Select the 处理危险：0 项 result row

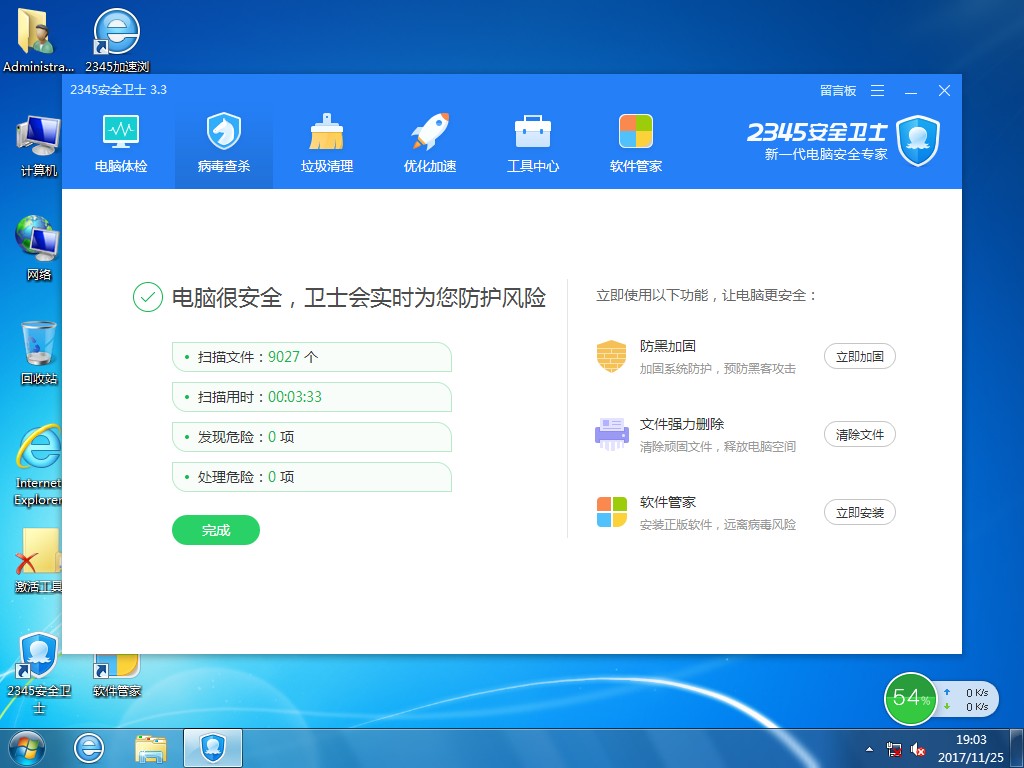tap(312, 477)
